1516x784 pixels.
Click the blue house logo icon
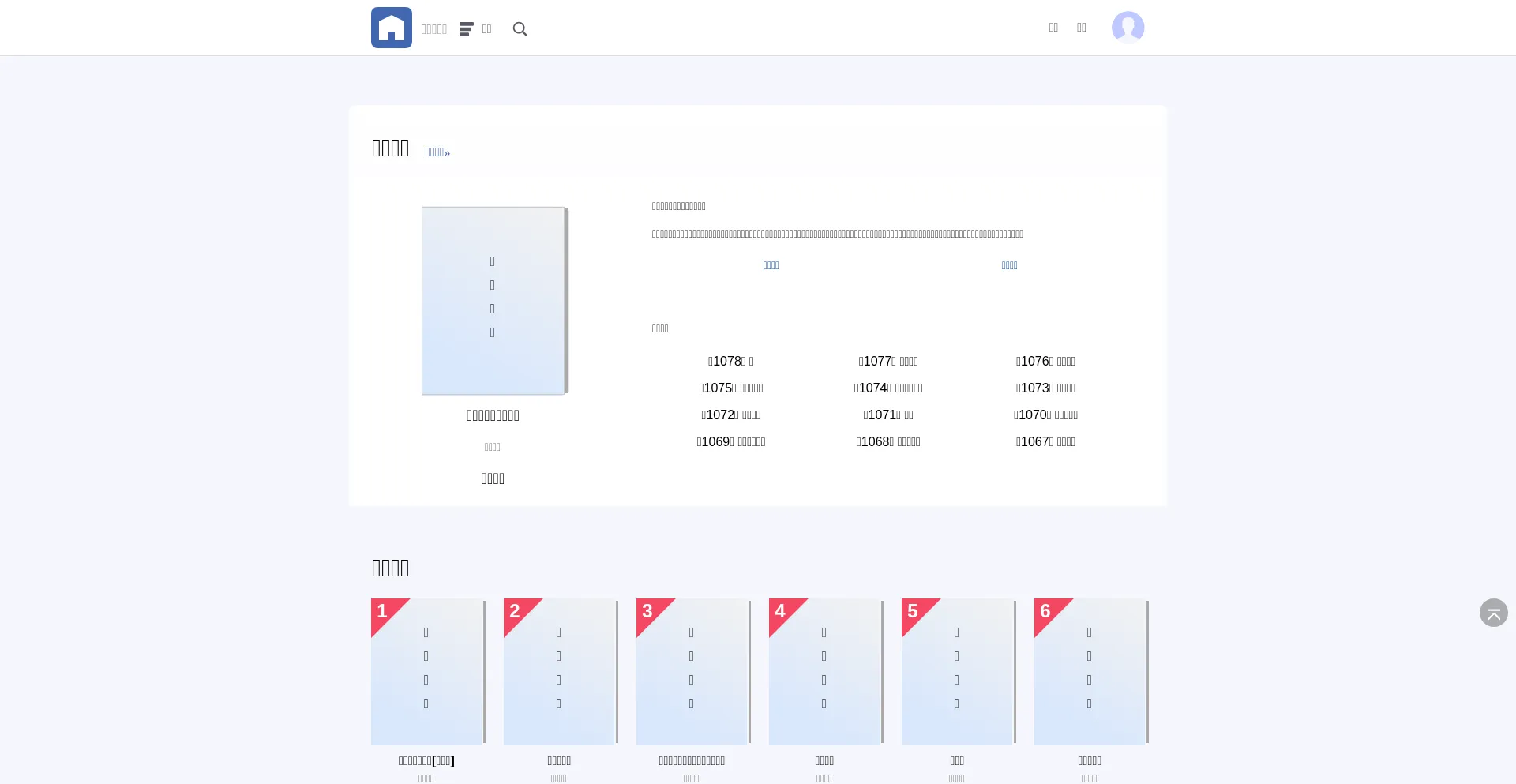click(391, 28)
